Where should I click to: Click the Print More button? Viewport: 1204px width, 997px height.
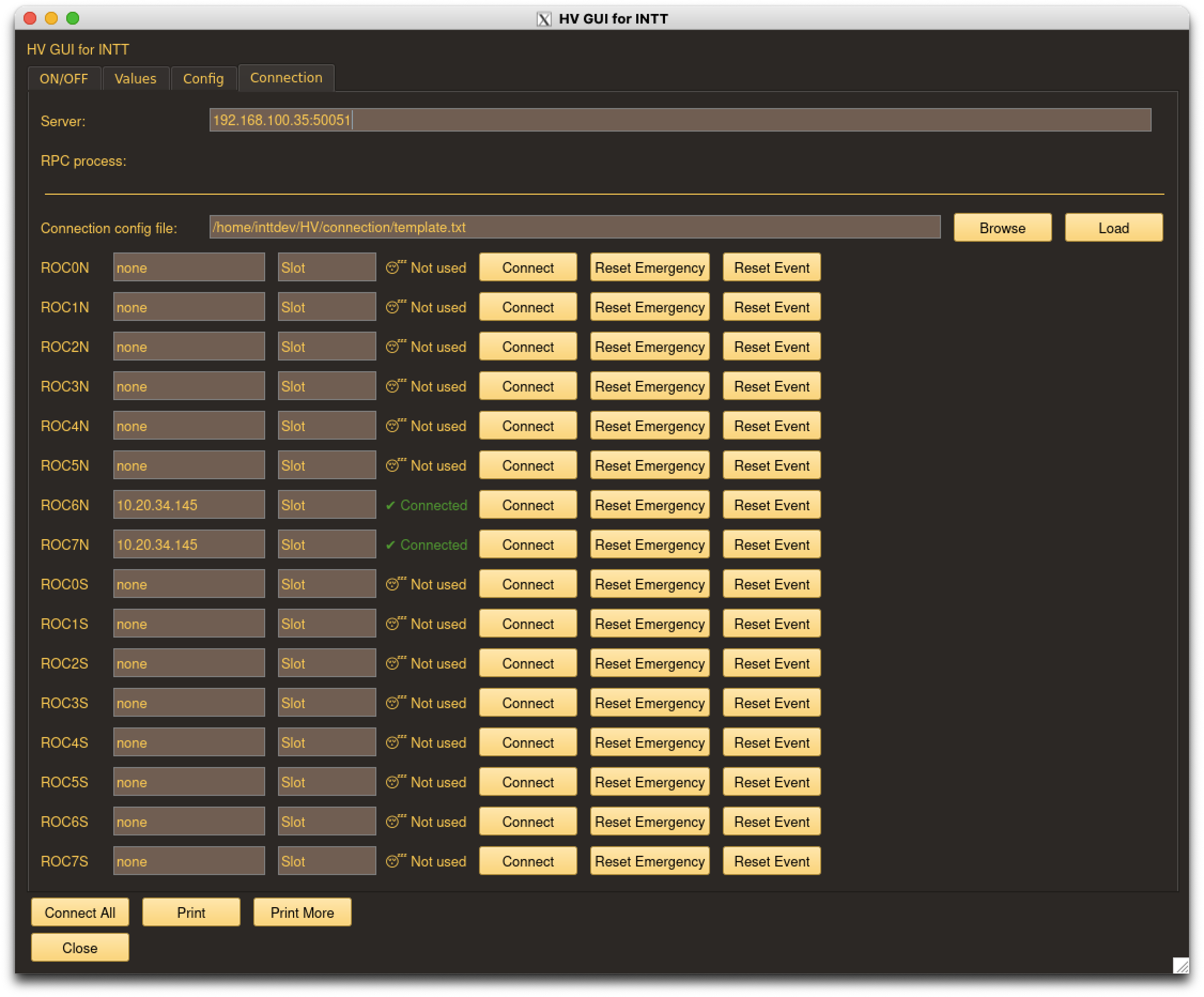(302, 912)
